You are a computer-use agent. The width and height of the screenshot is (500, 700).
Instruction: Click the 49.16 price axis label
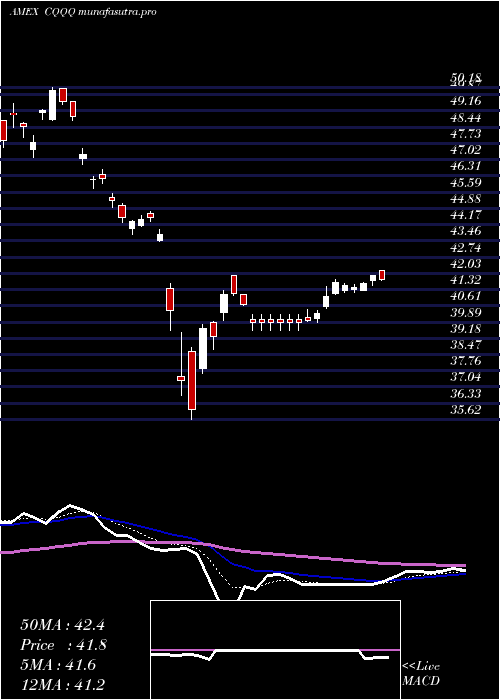tap(466, 101)
